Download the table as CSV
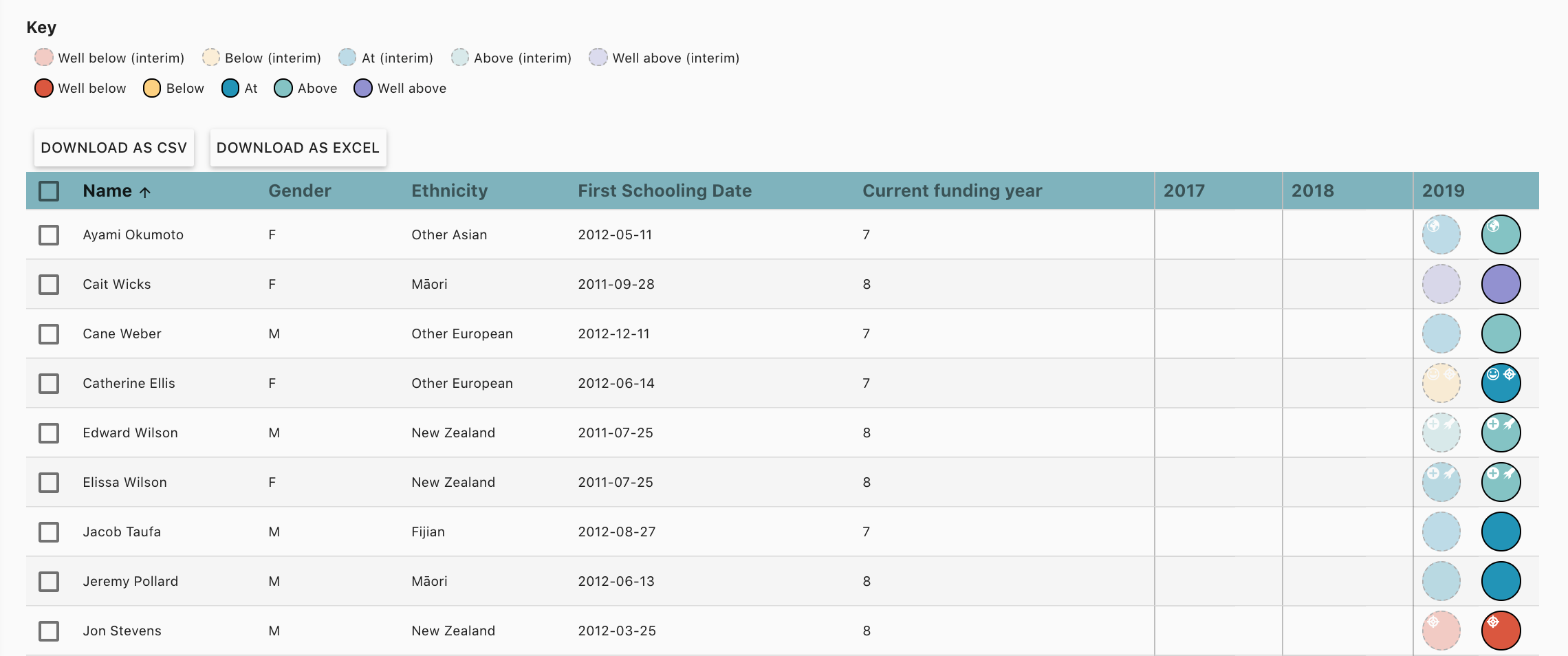 click(x=114, y=148)
